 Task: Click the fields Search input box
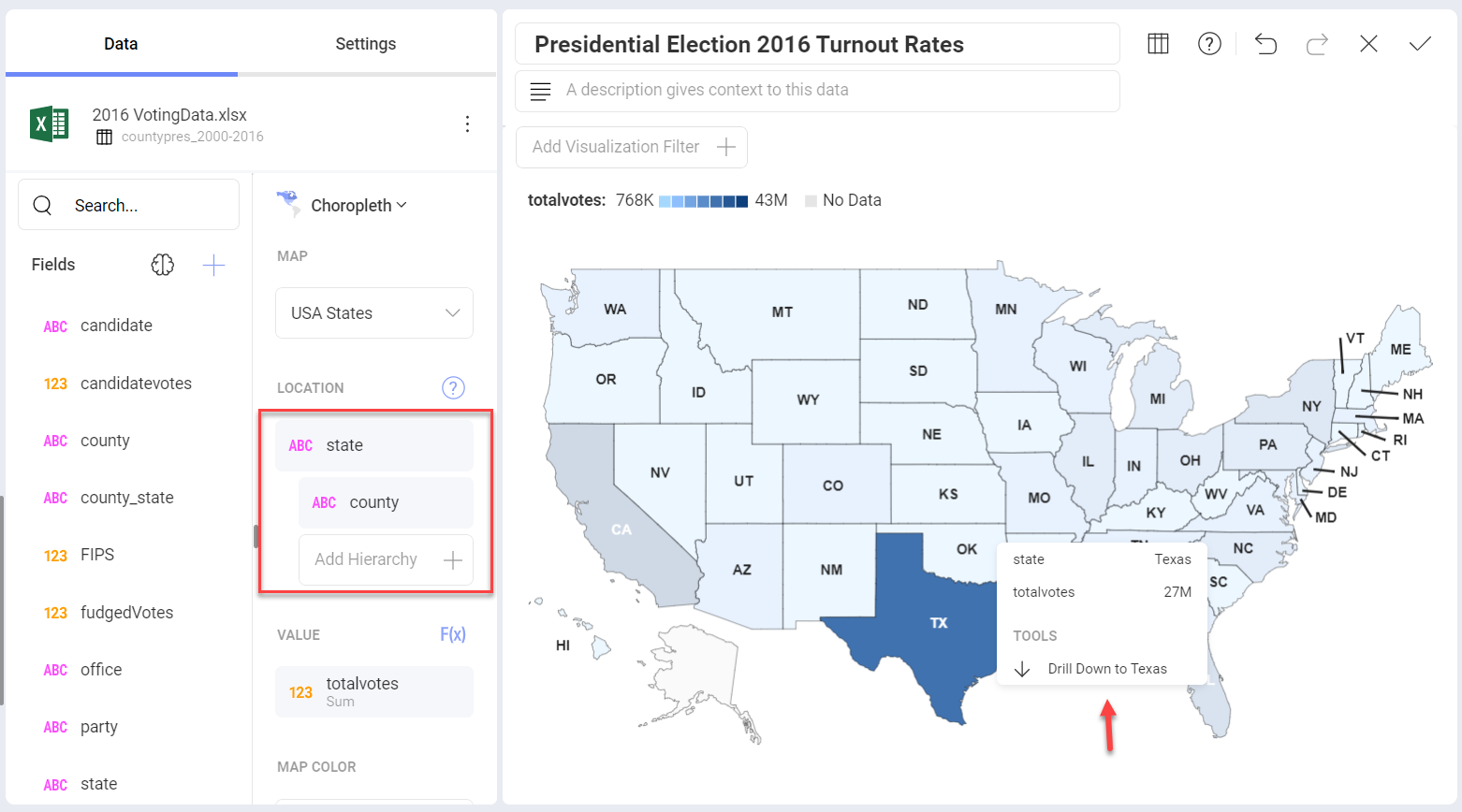[129, 205]
